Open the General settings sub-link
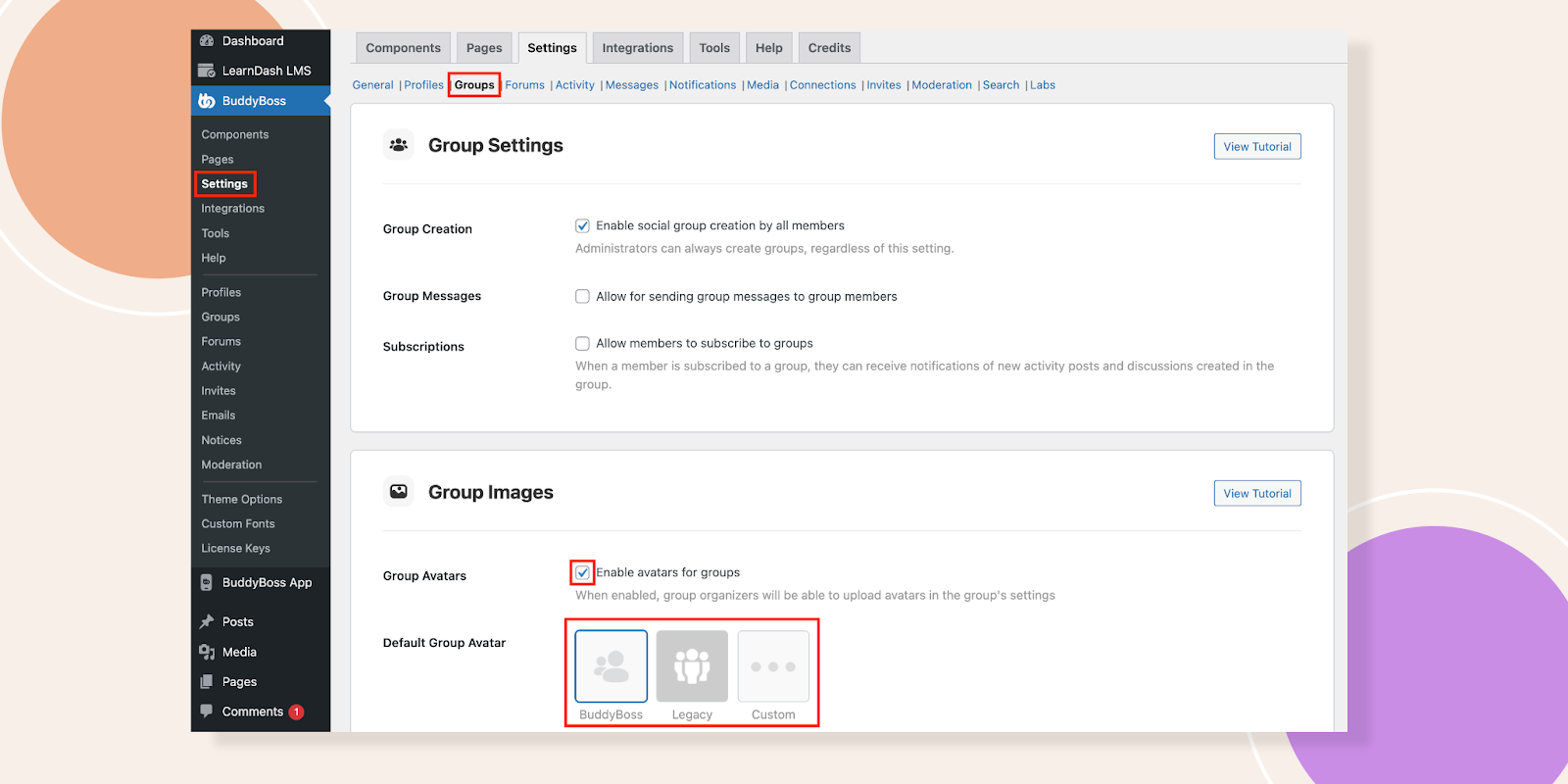This screenshot has width=1568, height=784. (373, 85)
